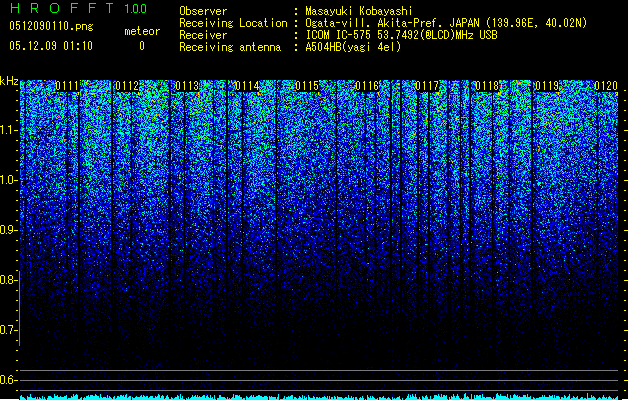Click the 'meteor' count label
629x400 pixels.
point(142,31)
